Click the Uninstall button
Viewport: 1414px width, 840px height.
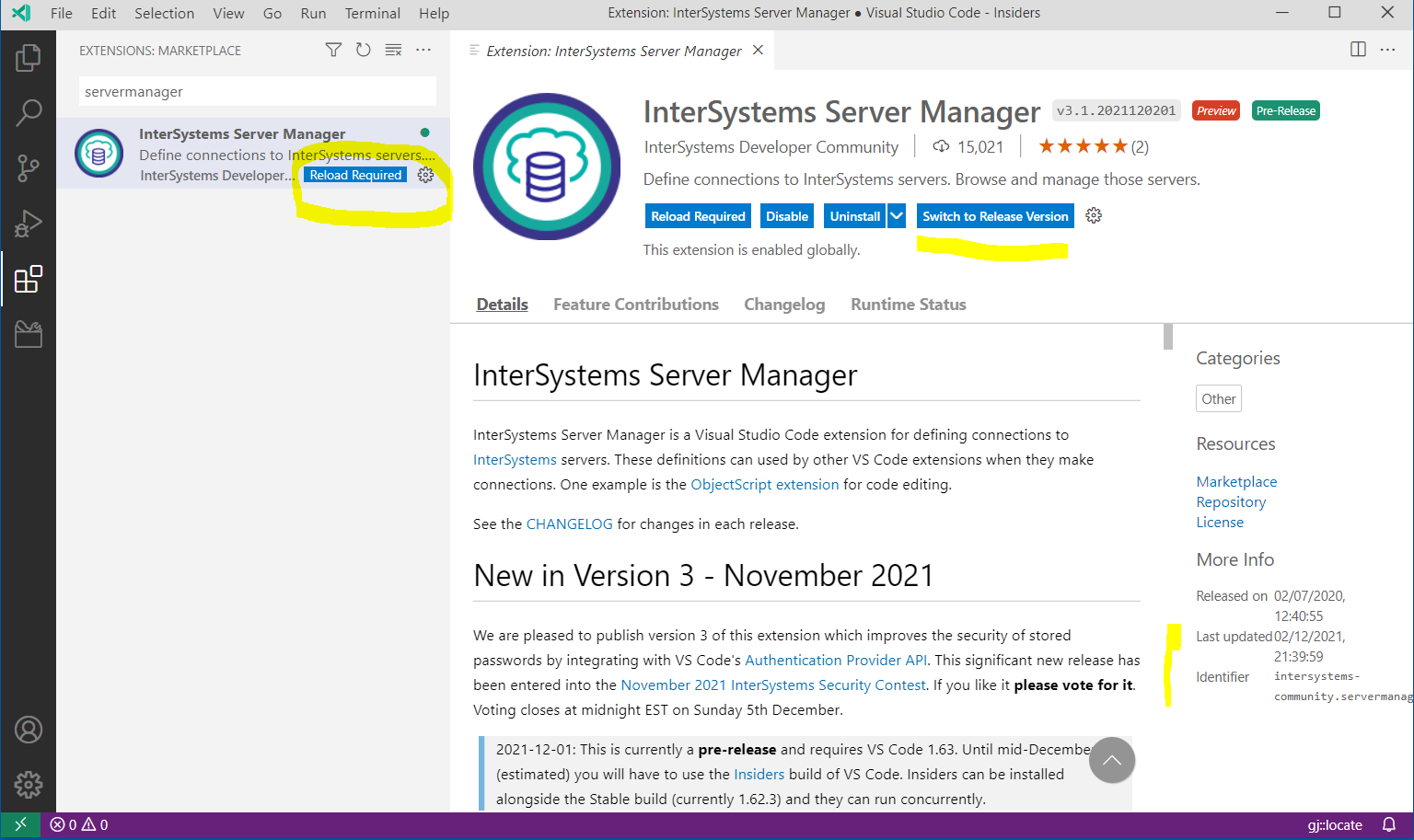tap(854, 216)
